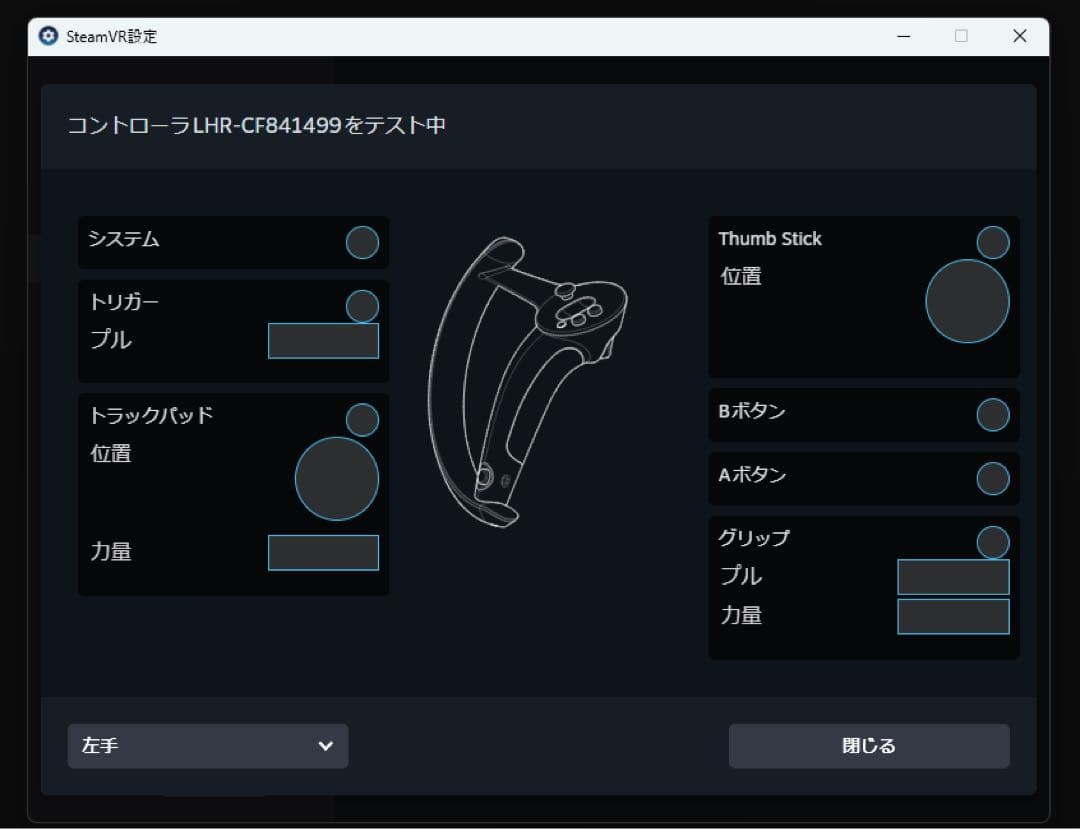
Task: Click the Aボタン indicator circle
Action: (x=993, y=479)
